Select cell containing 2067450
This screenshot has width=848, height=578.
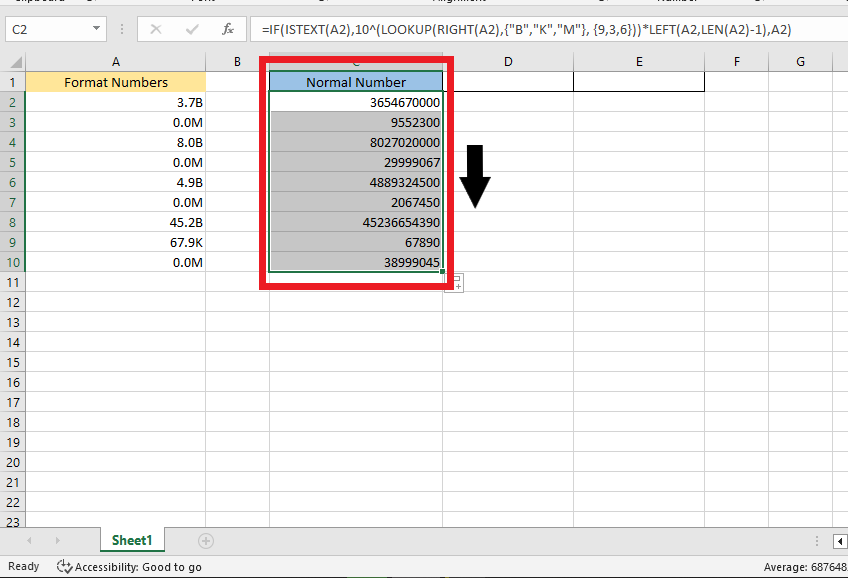tap(356, 202)
